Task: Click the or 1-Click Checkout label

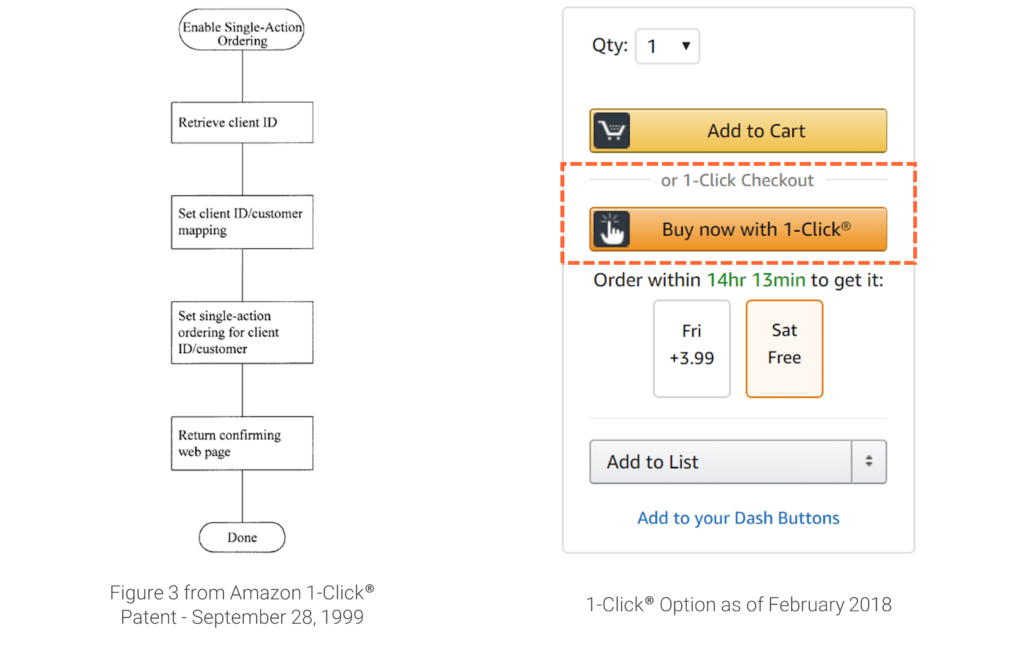Action: pyautogui.click(x=737, y=180)
